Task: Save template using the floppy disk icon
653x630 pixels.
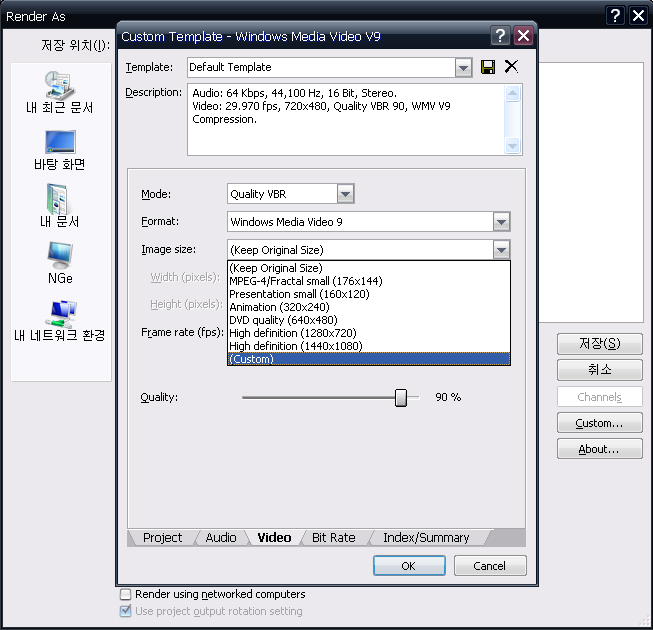Action: tap(488, 67)
